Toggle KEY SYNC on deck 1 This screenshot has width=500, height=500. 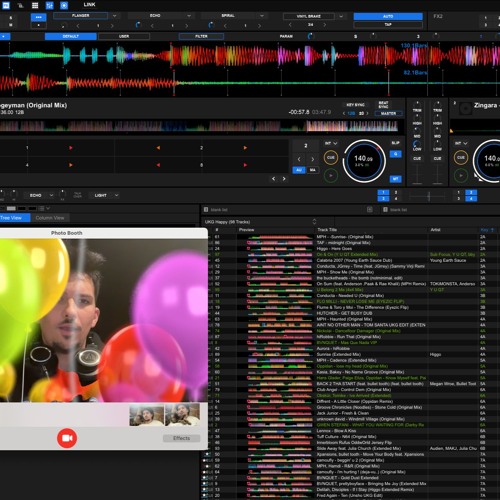355,105
